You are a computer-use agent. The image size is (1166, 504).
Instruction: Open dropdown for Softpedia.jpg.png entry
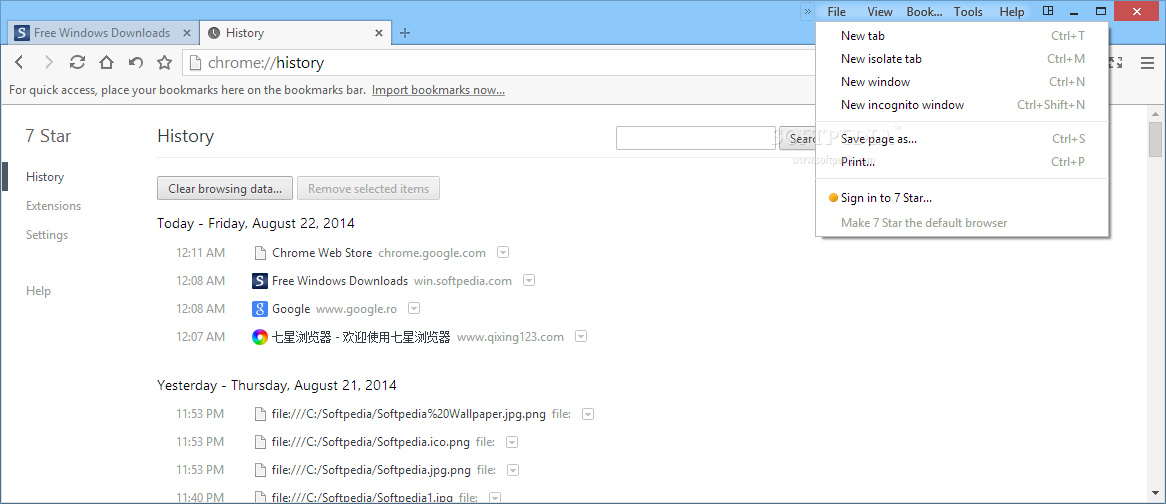point(513,470)
